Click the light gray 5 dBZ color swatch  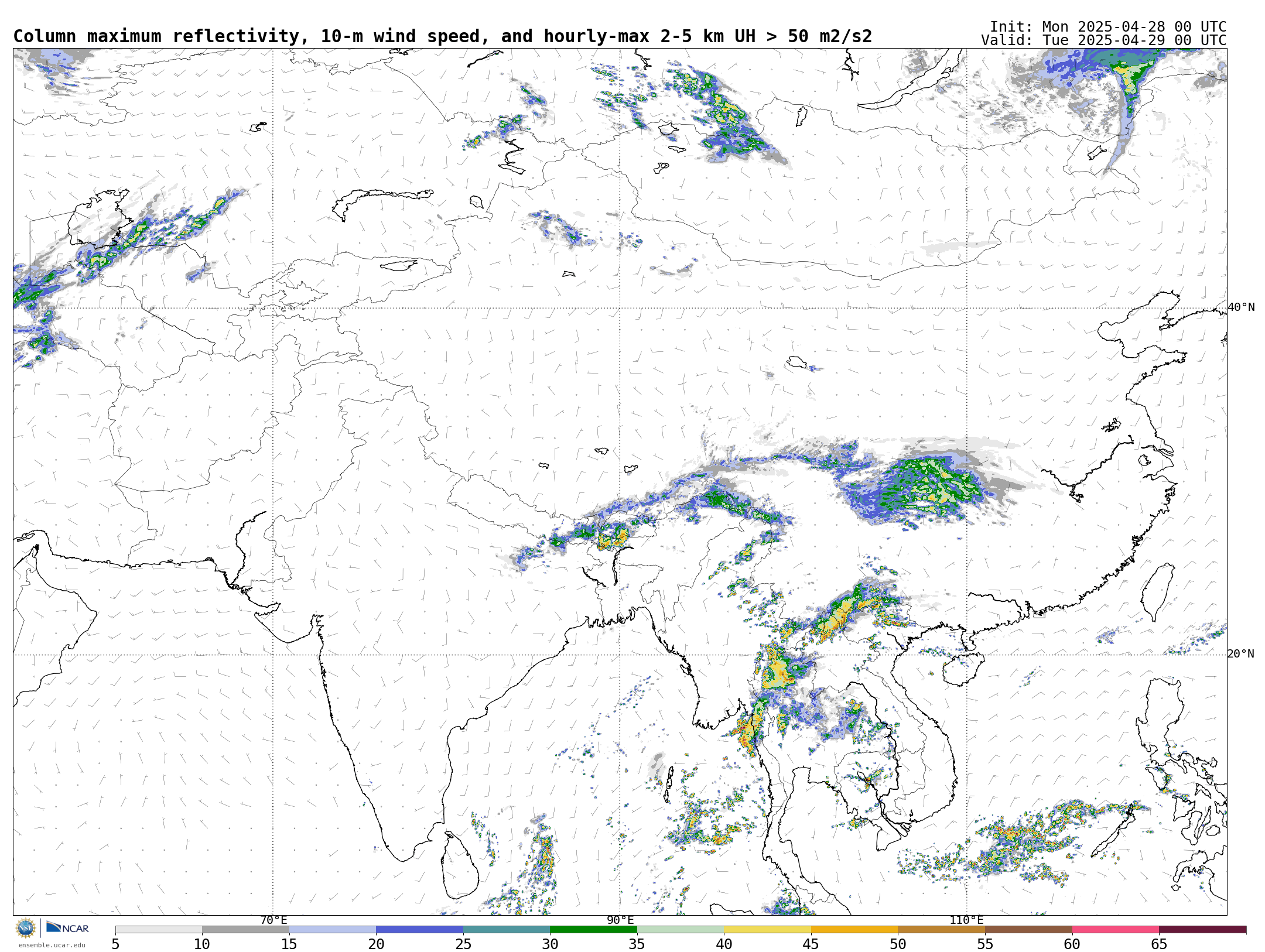[x=159, y=930]
